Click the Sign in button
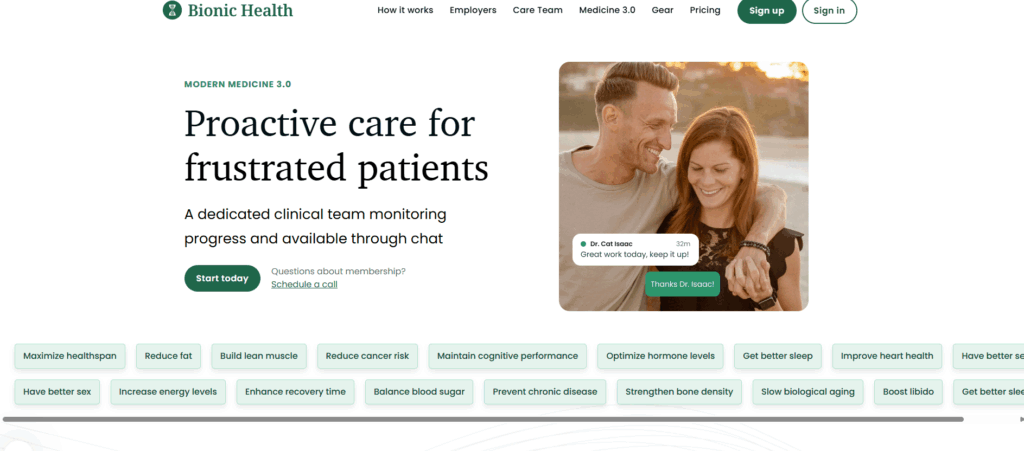Screen dimensions: 1024x451 pyautogui.click(x=829, y=10)
